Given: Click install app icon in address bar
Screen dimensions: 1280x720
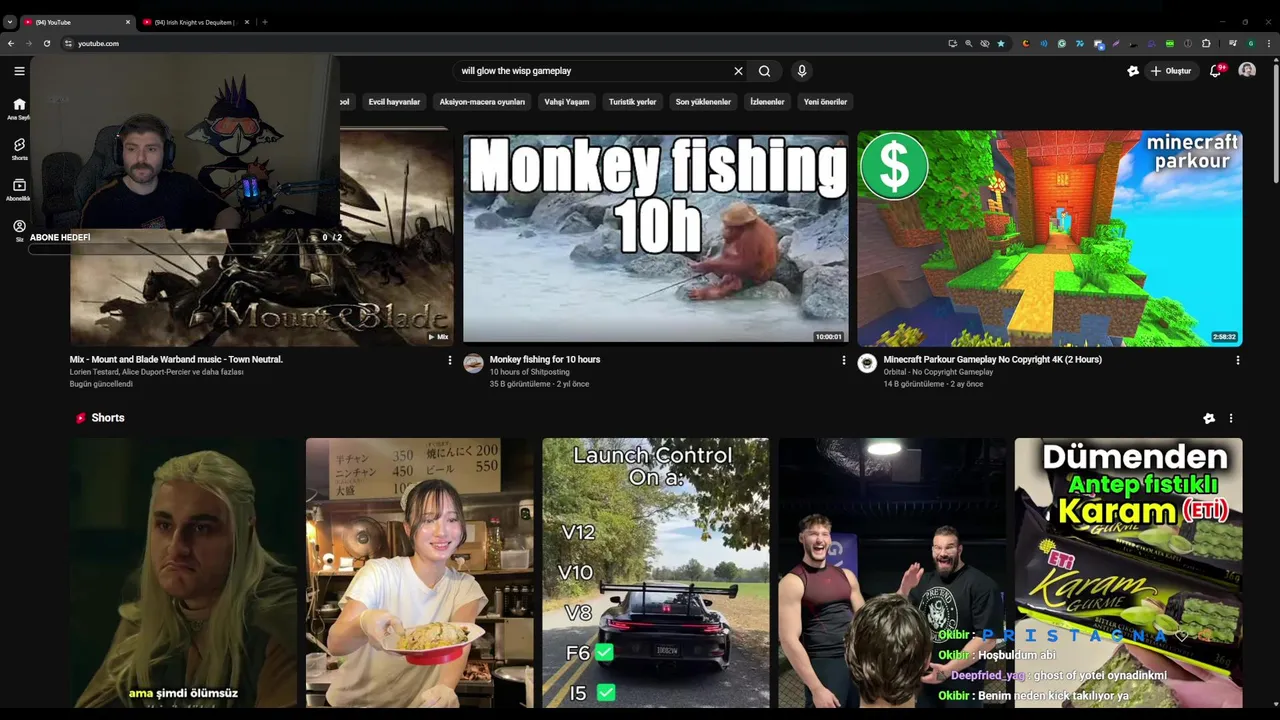Looking at the screenshot, I should [x=952, y=43].
